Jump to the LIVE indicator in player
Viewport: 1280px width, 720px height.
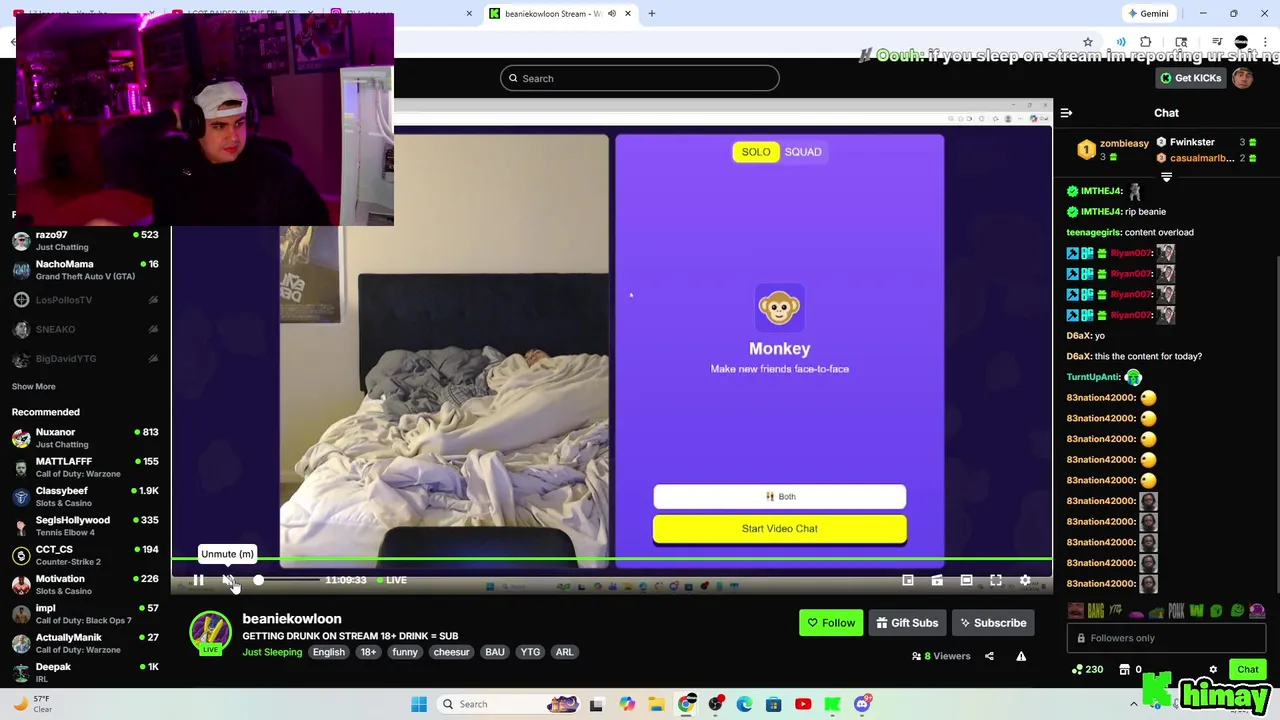[x=392, y=580]
